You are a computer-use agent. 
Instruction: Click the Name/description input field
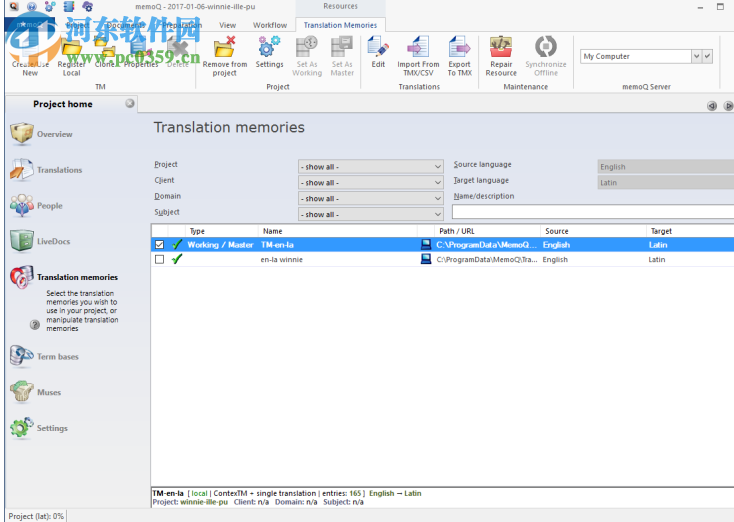[593, 212]
